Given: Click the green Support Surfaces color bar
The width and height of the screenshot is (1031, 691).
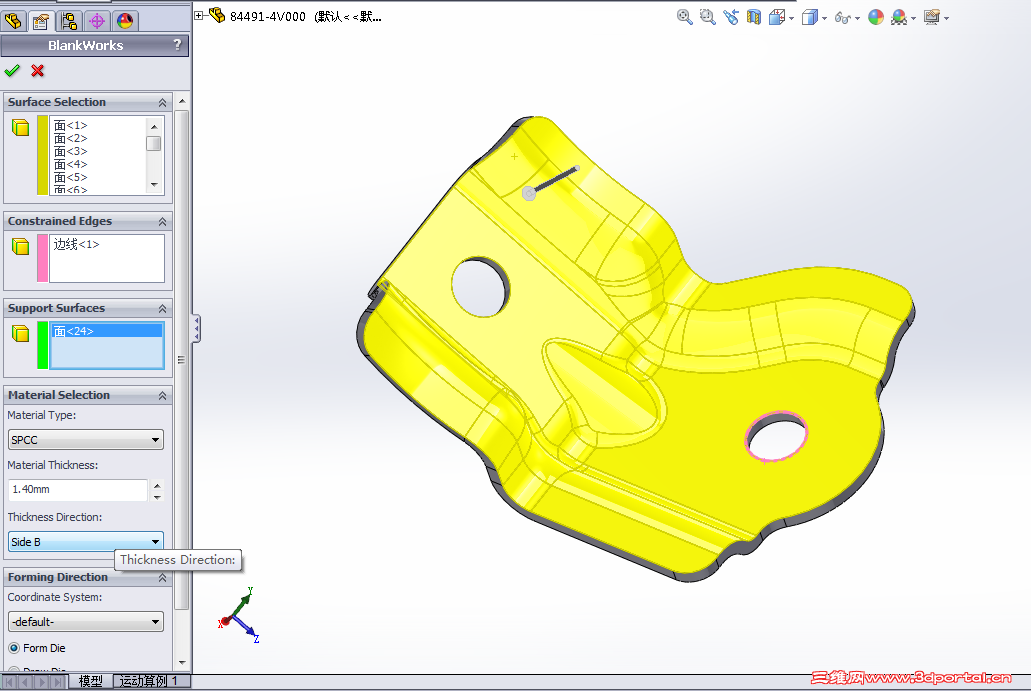Looking at the screenshot, I should (x=43, y=345).
